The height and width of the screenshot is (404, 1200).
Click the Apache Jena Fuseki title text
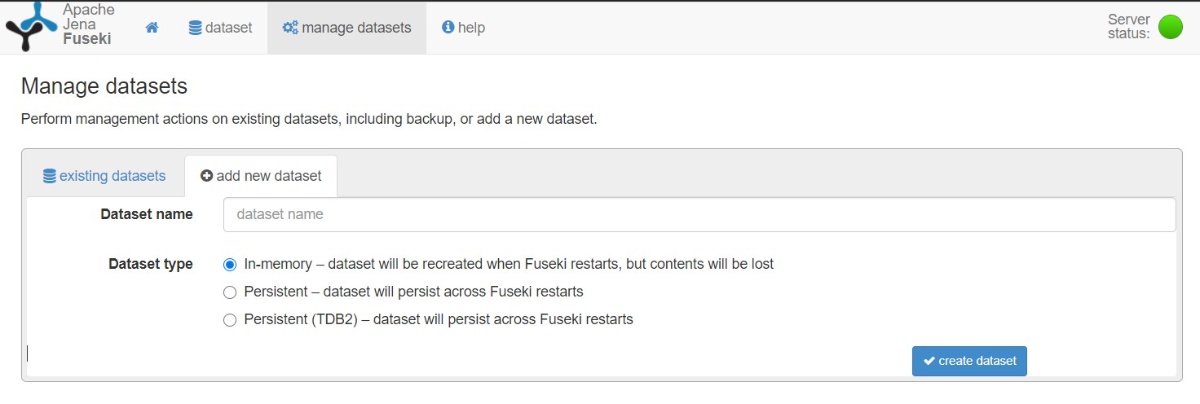(88, 25)
